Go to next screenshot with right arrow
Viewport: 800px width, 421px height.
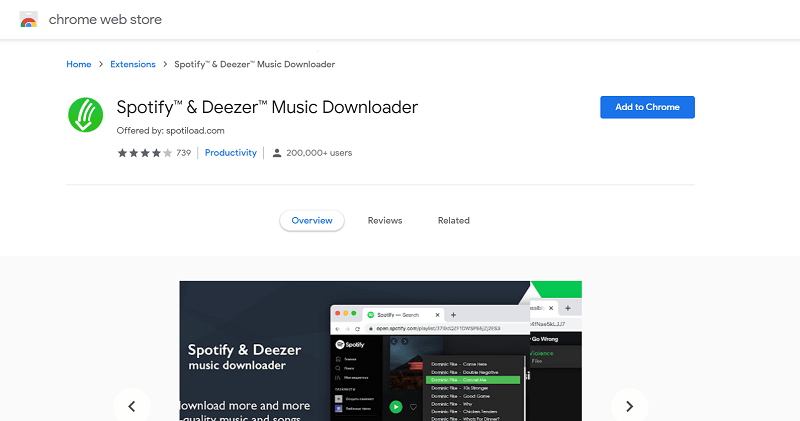pyautogui.click(x=630, y=406)
